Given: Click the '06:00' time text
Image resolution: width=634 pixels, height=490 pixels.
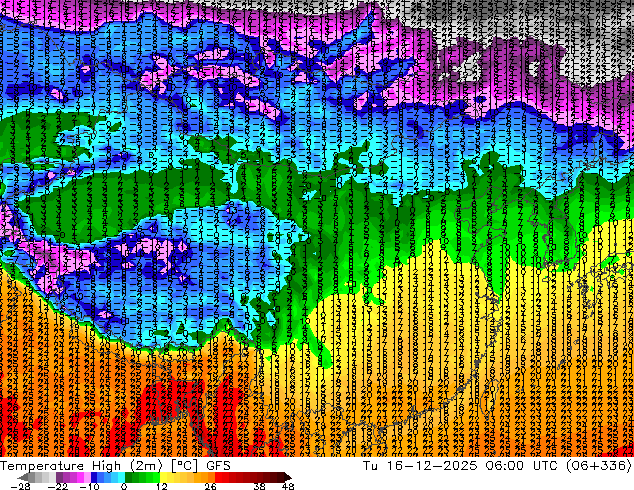Looking at the screenshot, I should pyautogui.click(x=507, y=466).
